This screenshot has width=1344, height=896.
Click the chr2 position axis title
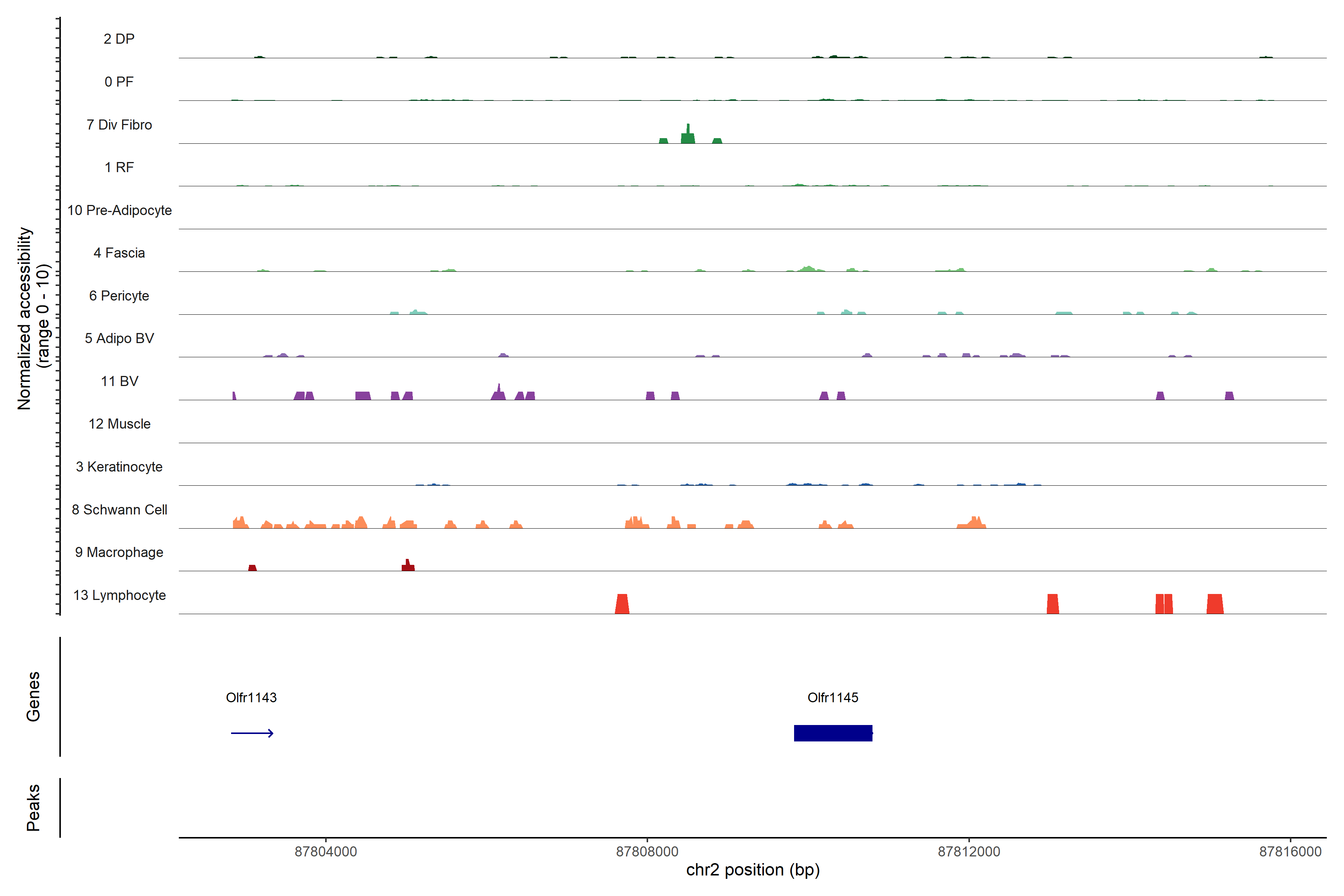point(753,870)
